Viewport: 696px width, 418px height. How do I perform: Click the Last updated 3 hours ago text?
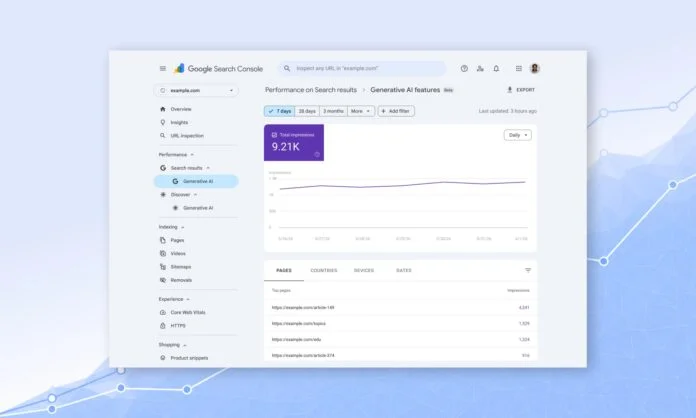point(507,111)
